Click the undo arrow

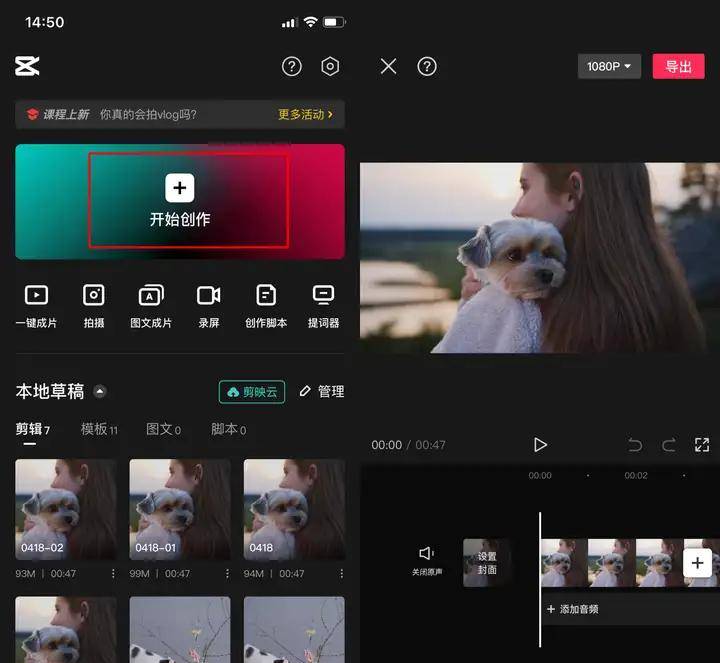(635, 445)
